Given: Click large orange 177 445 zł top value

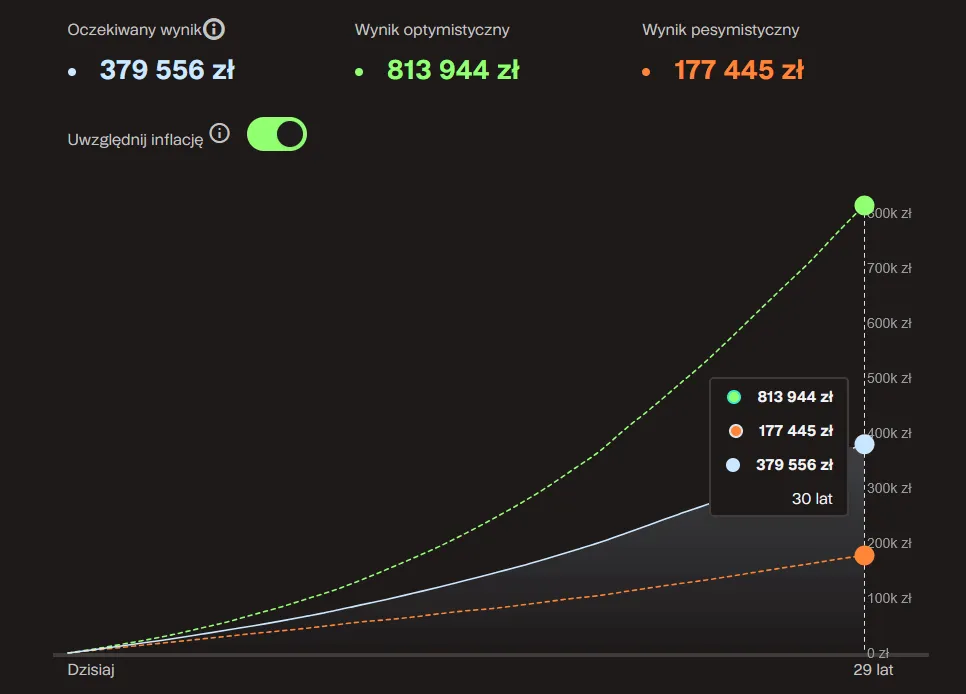Looking at the screenshot, I should [x=739, y=70].
